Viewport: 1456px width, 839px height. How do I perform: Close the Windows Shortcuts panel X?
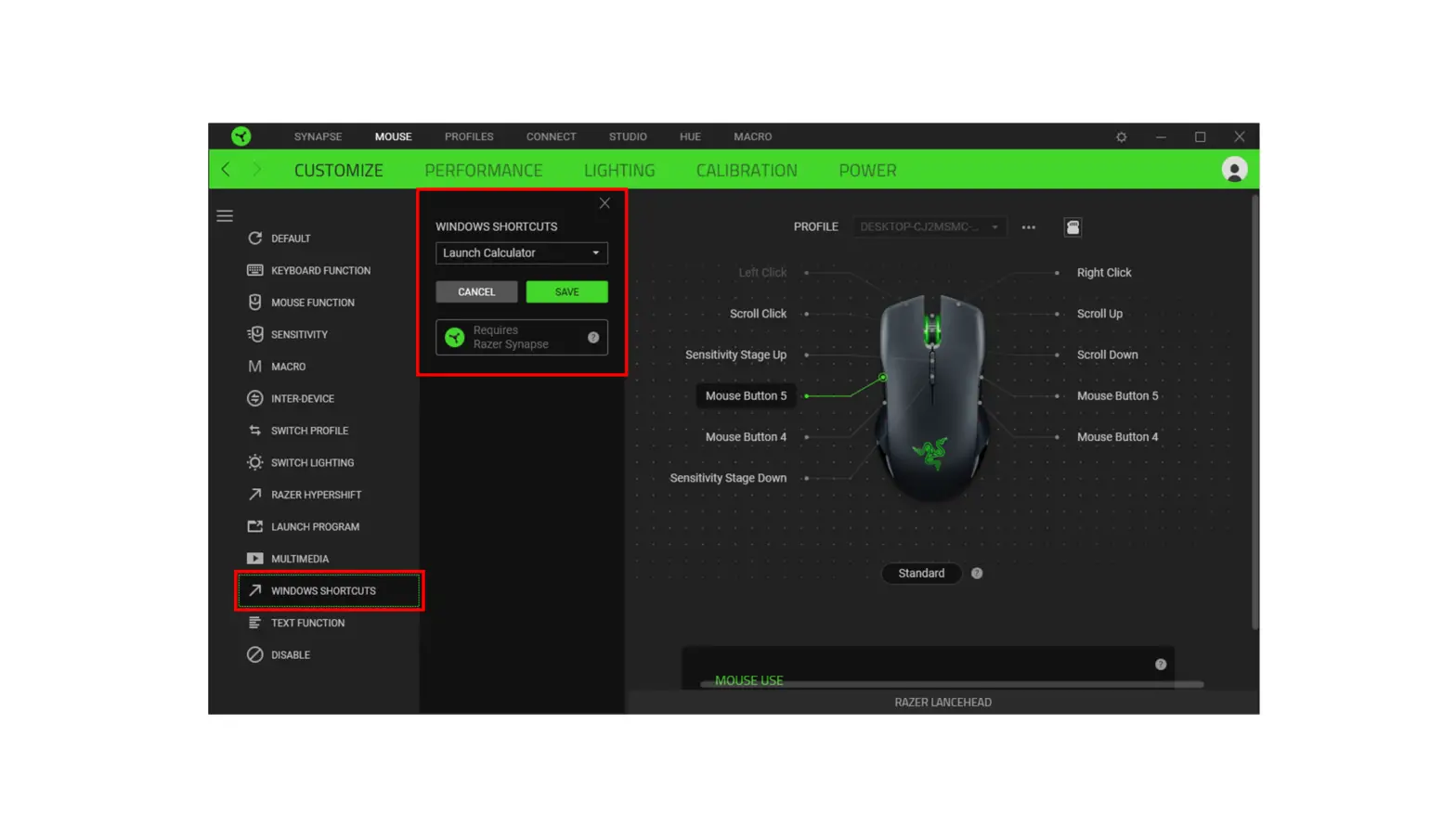[x=604, y=203]
